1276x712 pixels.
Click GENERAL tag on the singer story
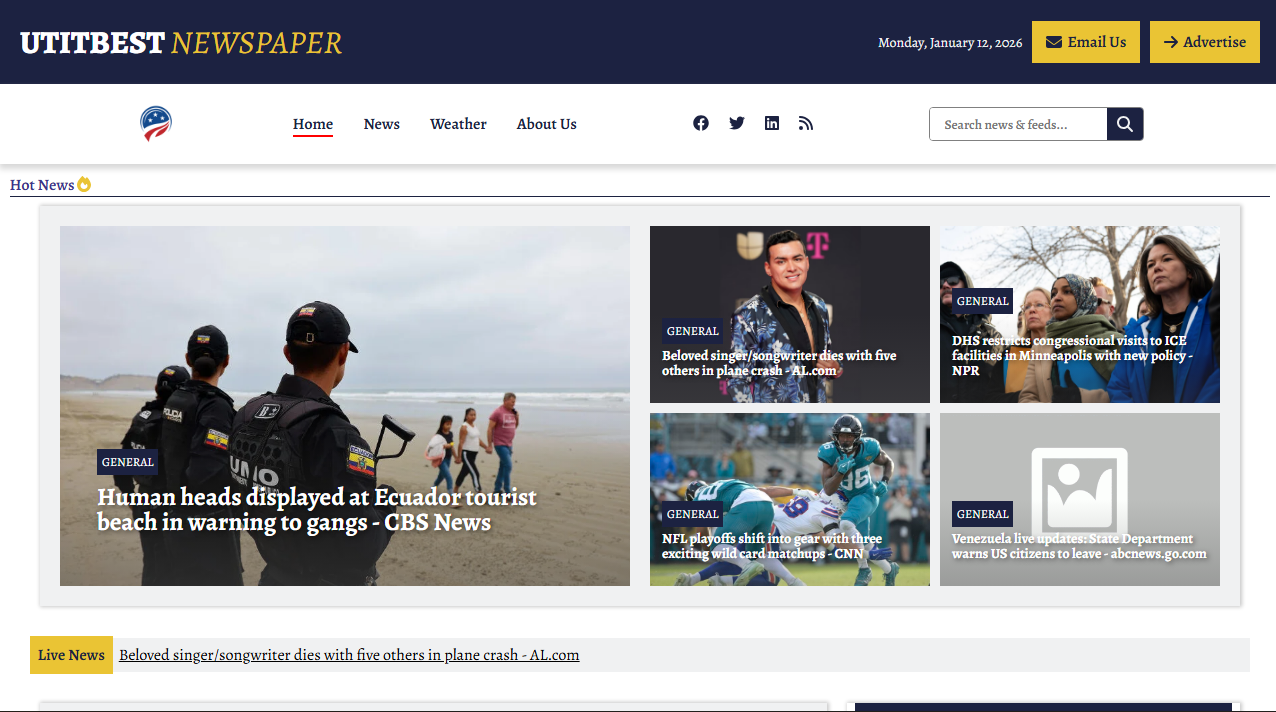[693, 331]
